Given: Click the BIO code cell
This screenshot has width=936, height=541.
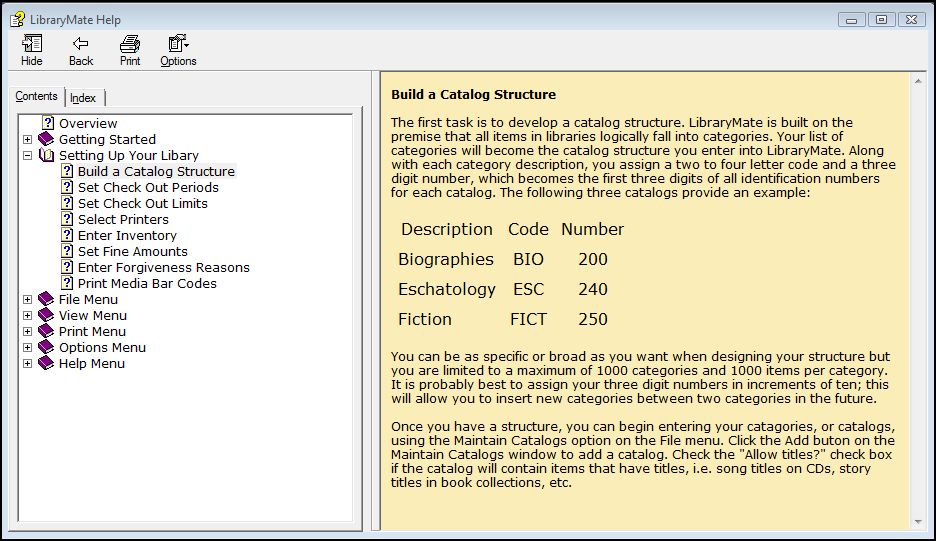Looking at the screenshot, I should 528,259.
